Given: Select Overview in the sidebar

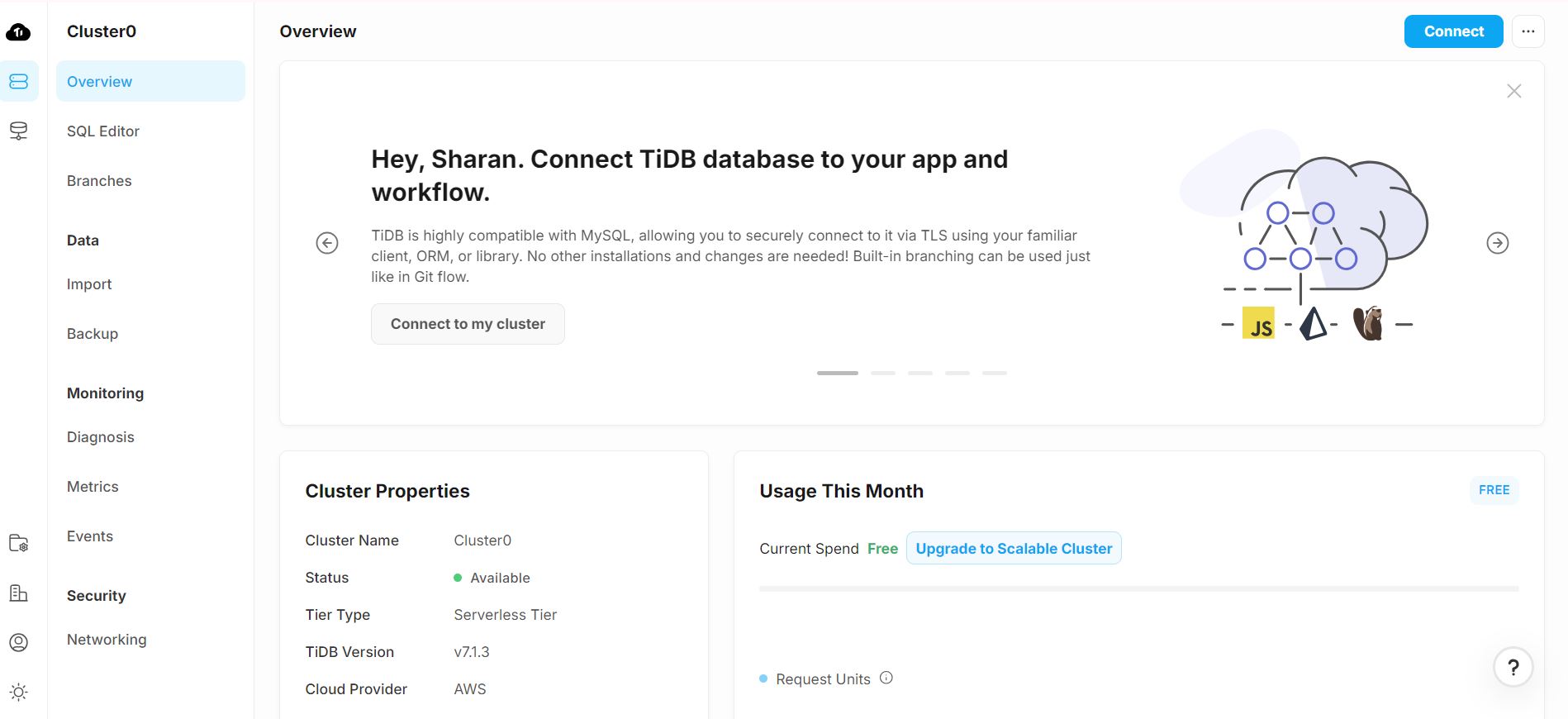Looking at the screenshot, I should coord(150,81).
